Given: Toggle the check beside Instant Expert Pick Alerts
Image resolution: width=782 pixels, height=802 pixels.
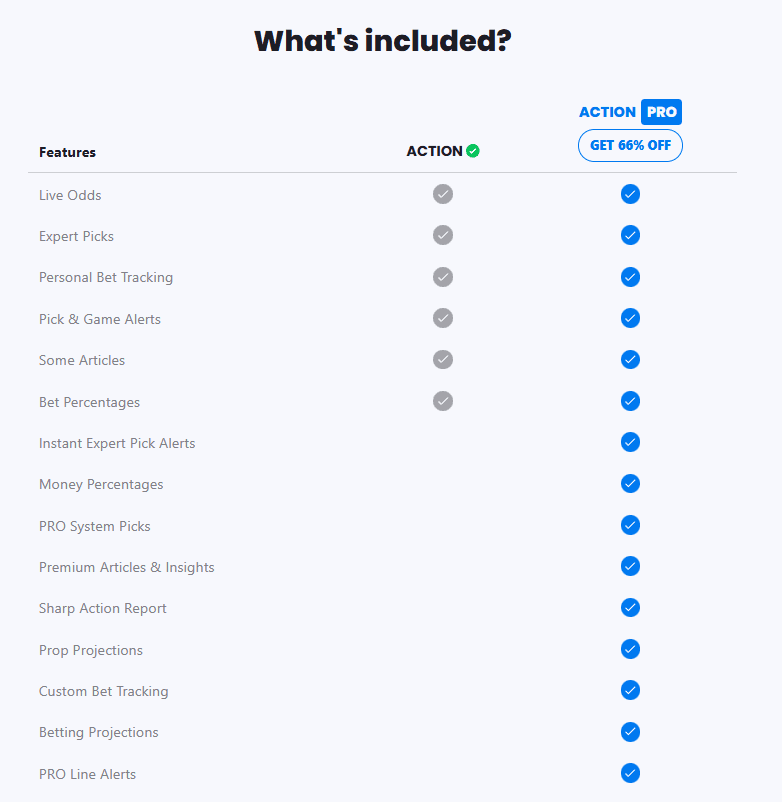Looking at the screenshot, I should coord(630,441).
